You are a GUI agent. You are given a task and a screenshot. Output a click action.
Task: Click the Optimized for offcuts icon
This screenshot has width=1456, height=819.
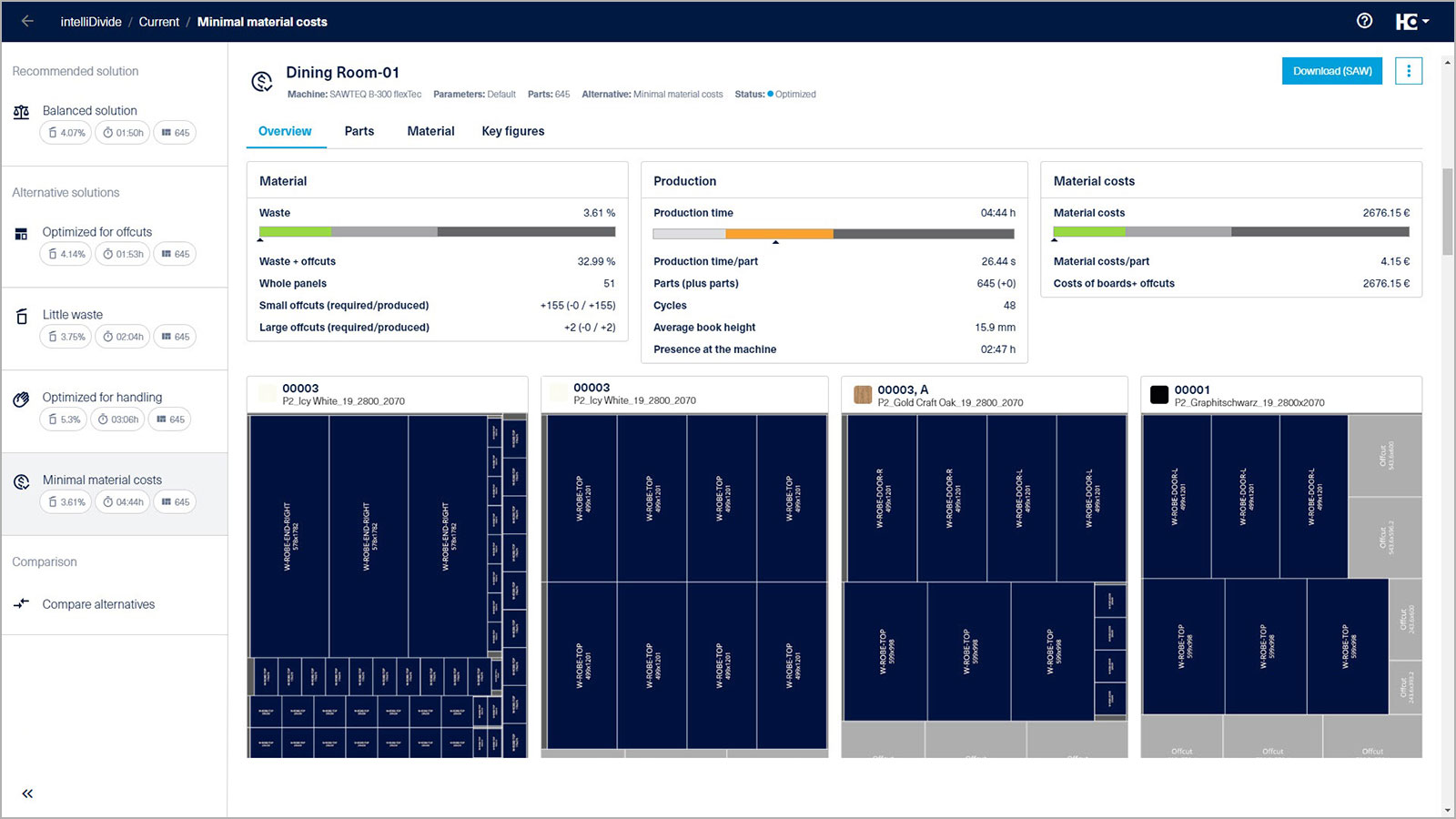pyautogui.click(x=21, y=234)
